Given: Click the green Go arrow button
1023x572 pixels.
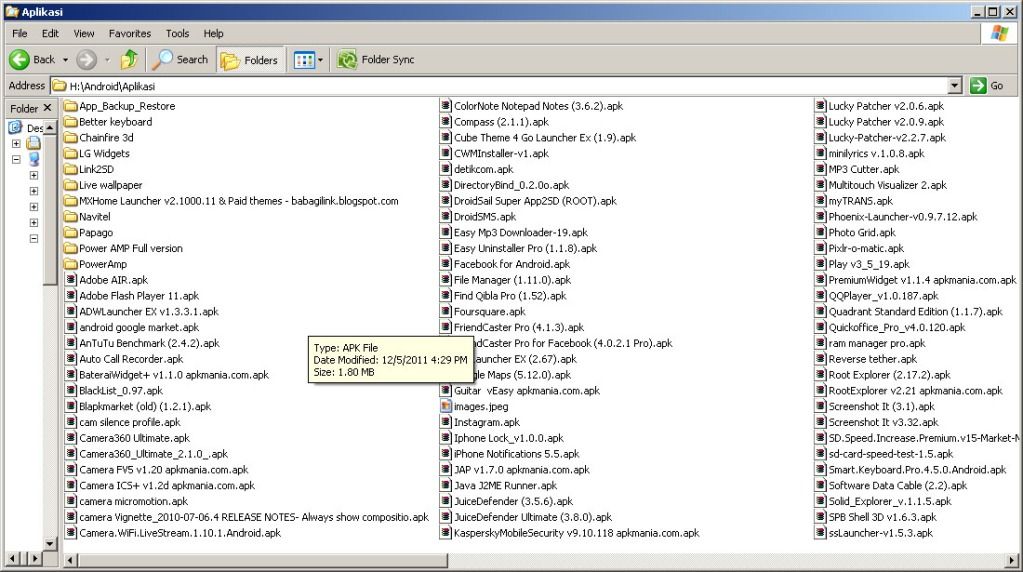Looking at the screenshot, I should [978, 85].
